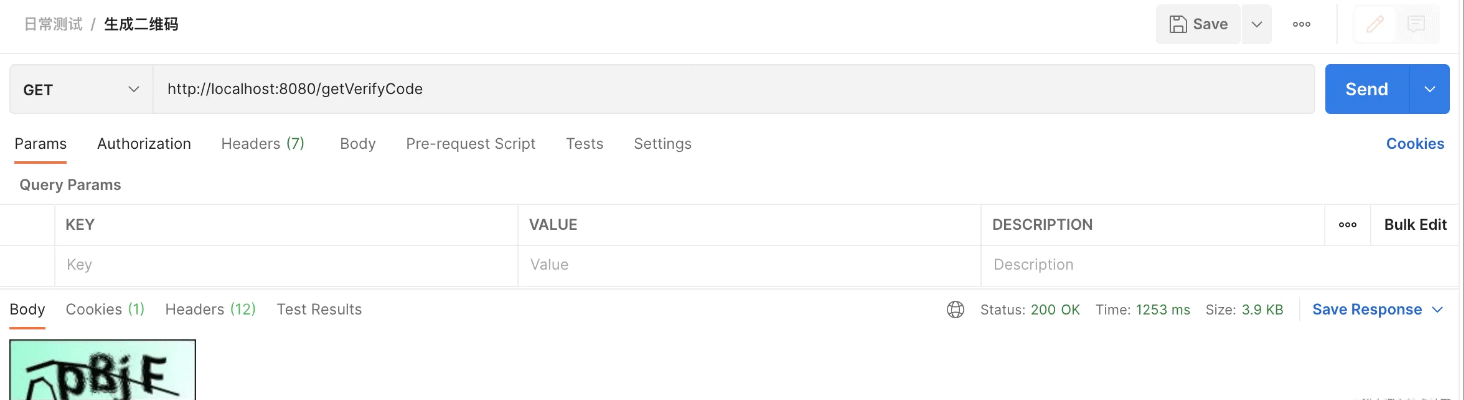This screenshot has height=400, width=1464.
Task: Switch to Bulk Edit mode
Action: 1415,225
